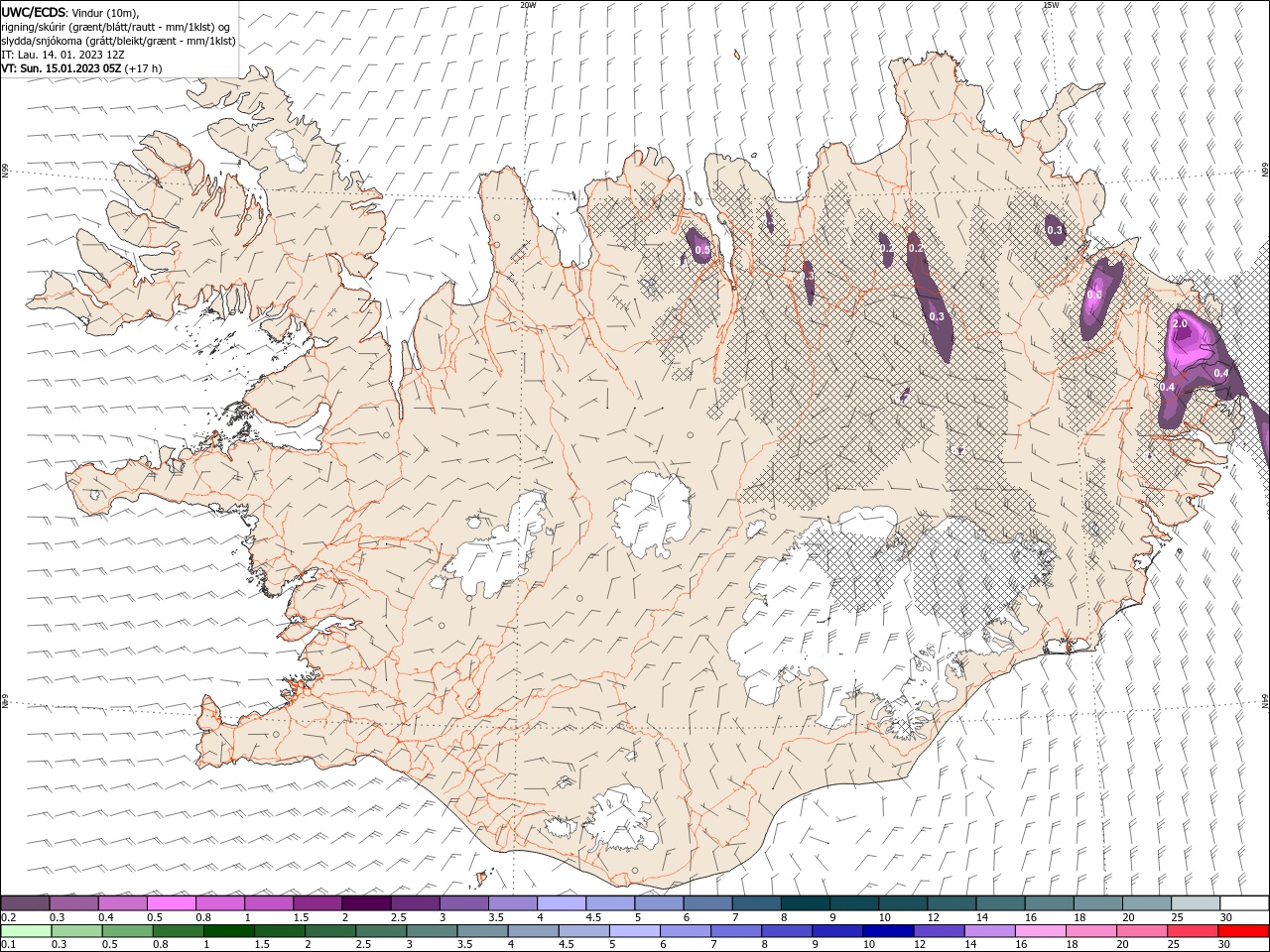This screenshot has height=952, width=1270.
Task: Pick darkest green lower legend swatch 1 to 1.5
Action: (228, 931)
